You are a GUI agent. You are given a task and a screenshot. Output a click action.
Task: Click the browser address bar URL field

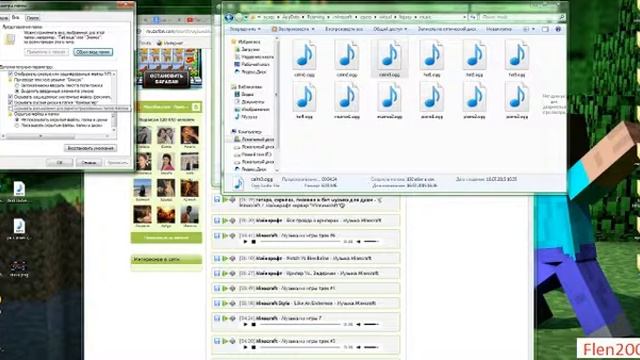click(178, 31)
